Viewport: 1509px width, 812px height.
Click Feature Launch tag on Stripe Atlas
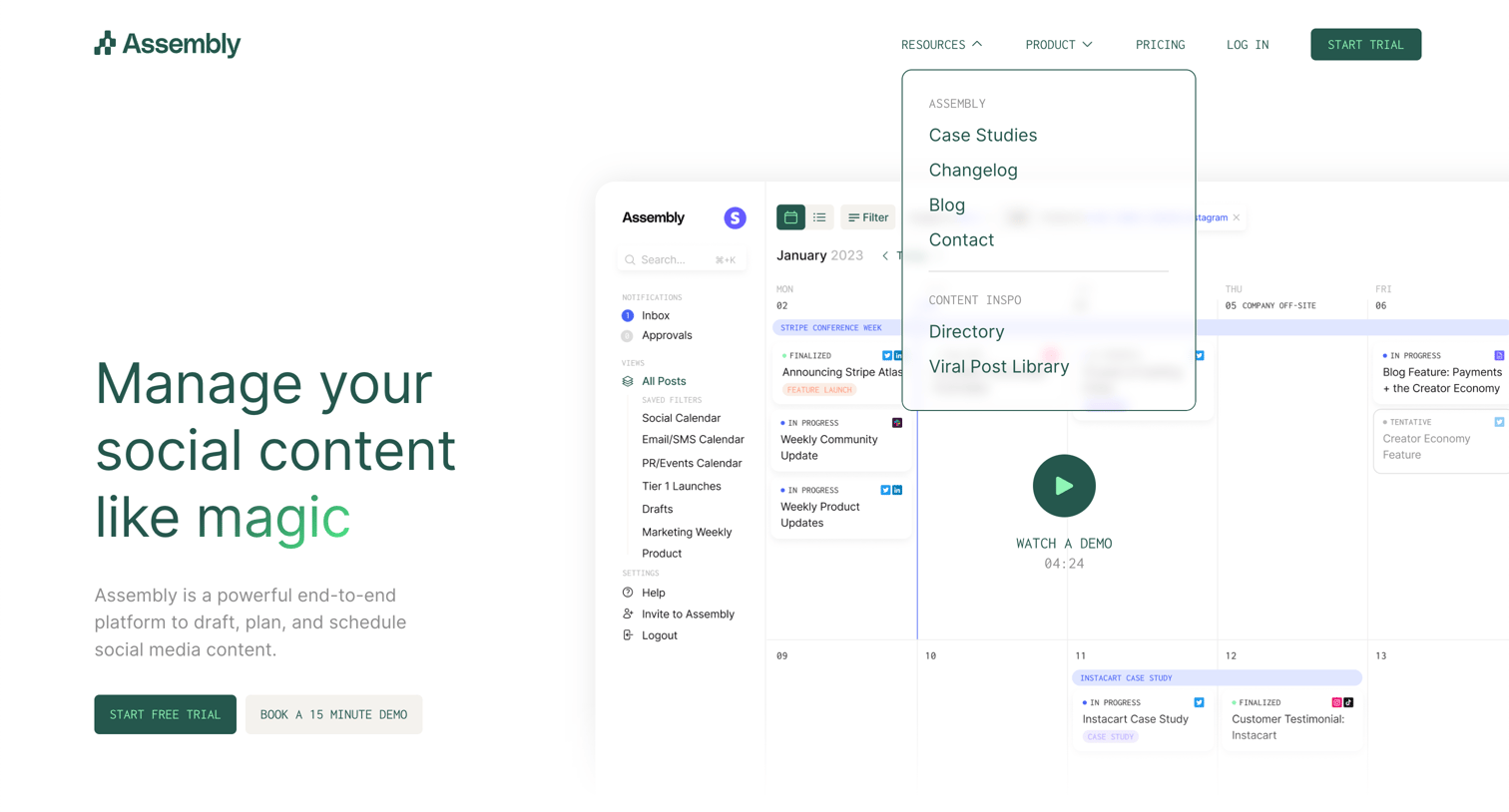pyautogui.click(x=819, y=390)
